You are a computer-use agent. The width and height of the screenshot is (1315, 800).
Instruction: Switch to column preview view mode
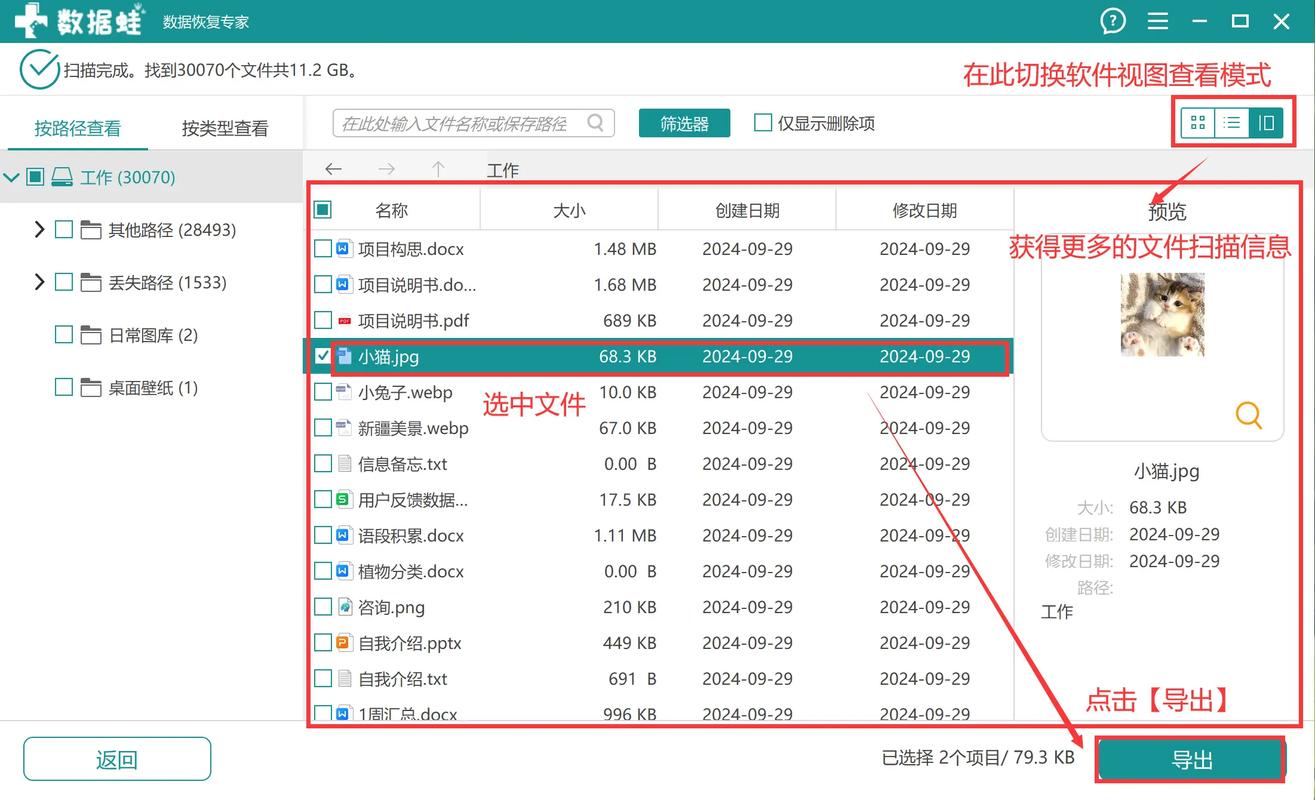coord(1265,123)
